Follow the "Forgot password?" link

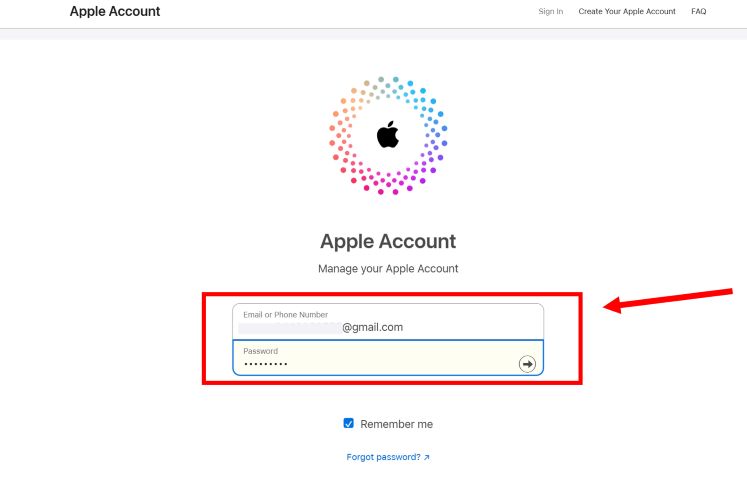(x=383, y=457)
